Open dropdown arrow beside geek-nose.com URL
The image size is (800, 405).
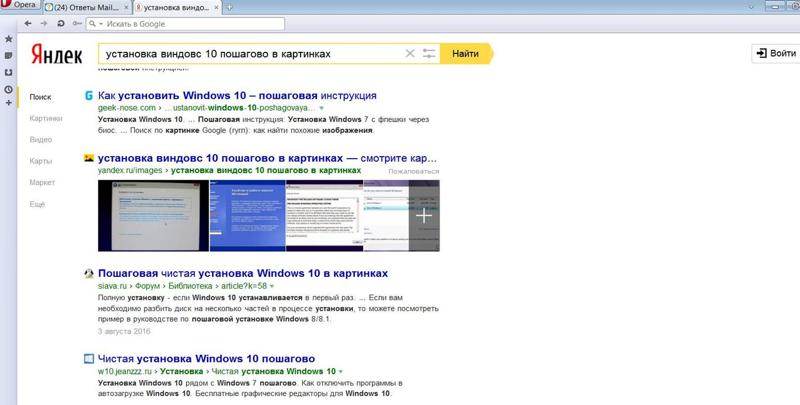tap(321, 108)
